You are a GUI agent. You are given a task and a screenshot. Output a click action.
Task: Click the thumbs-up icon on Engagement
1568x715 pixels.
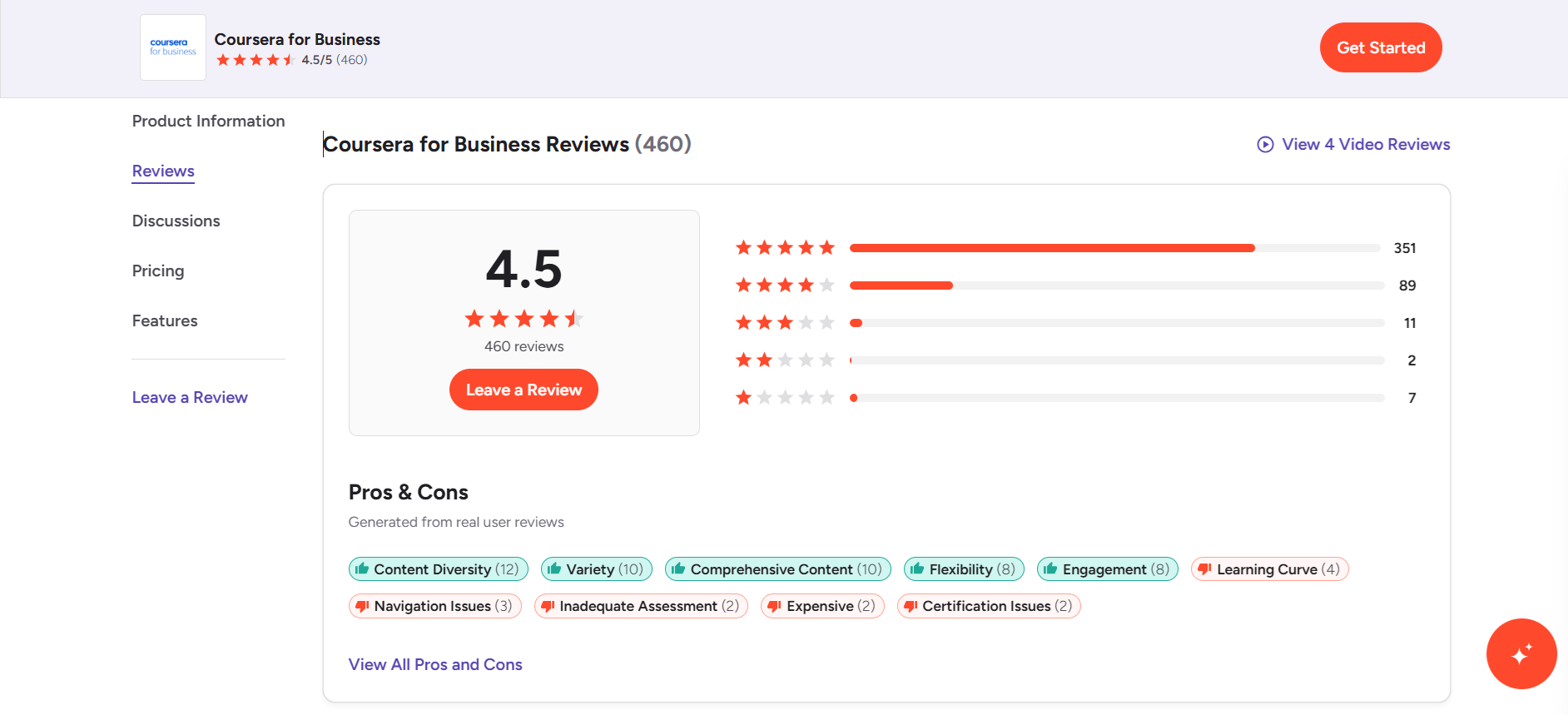tap(1050, 569)
